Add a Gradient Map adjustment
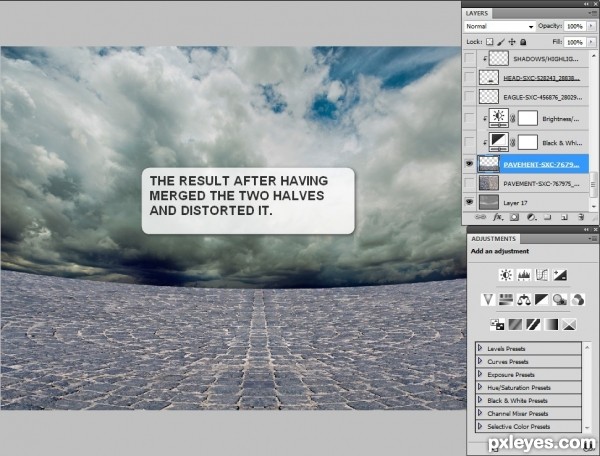600x456 pixels. [551, 324]
